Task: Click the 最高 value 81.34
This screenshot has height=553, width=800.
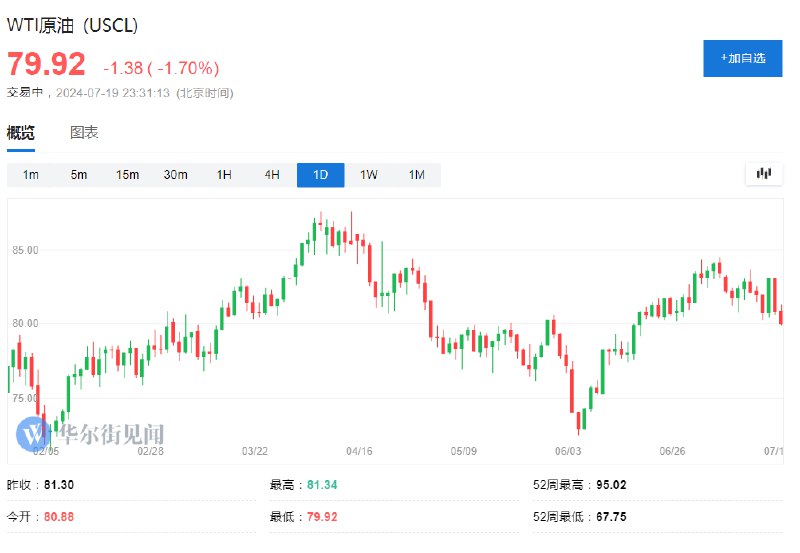Action: 322,485
